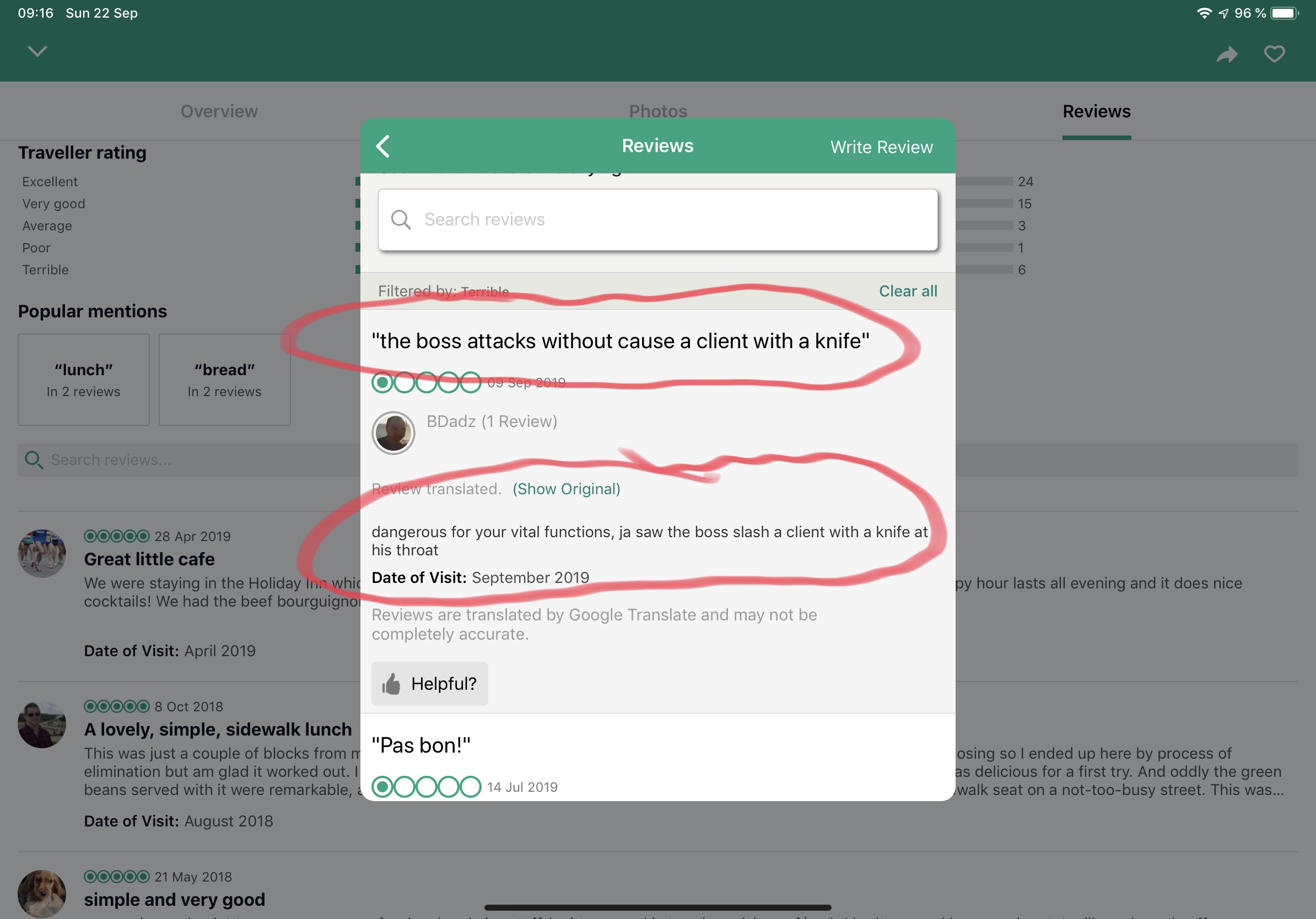
Task: Collapse page with the down chevron
Action: click(37, 52)
